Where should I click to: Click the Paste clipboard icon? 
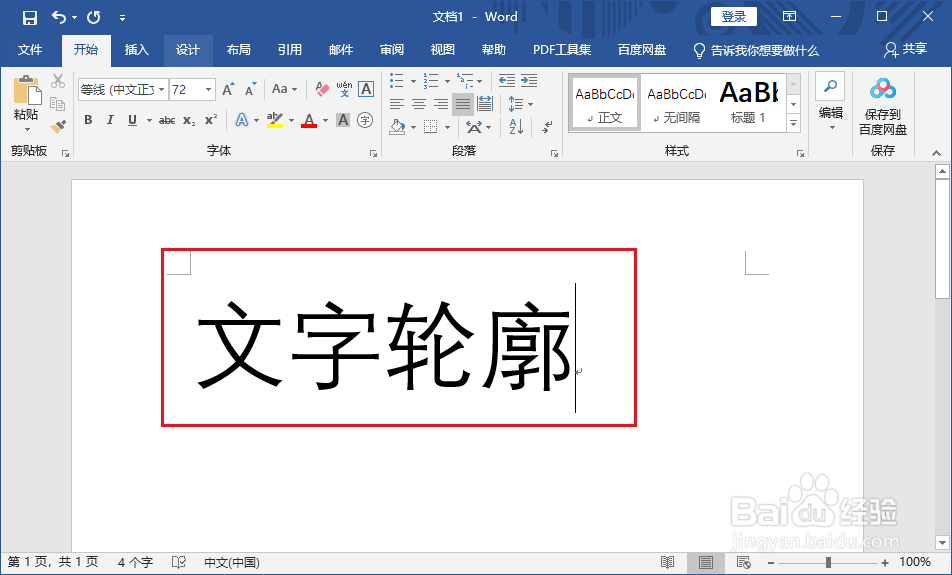pos(27,90)
